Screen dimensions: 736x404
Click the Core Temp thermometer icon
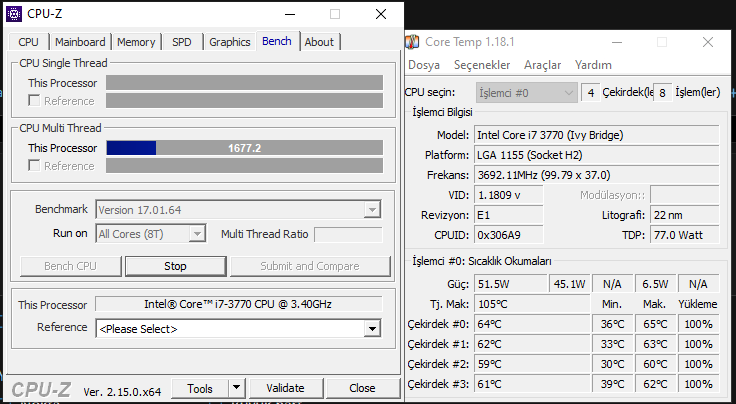412,42
